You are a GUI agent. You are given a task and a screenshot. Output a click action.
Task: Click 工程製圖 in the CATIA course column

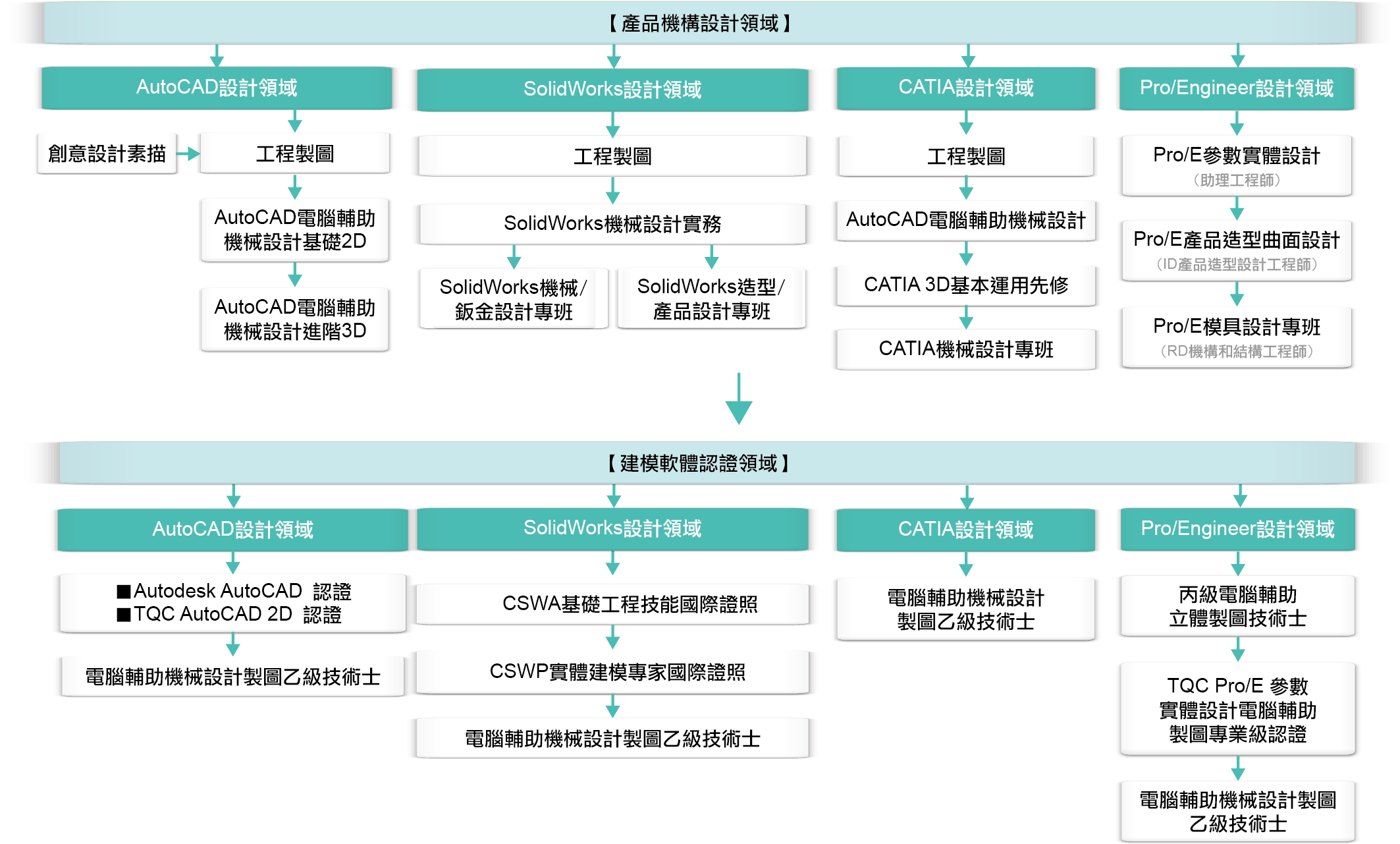click(x=966, y=156)
